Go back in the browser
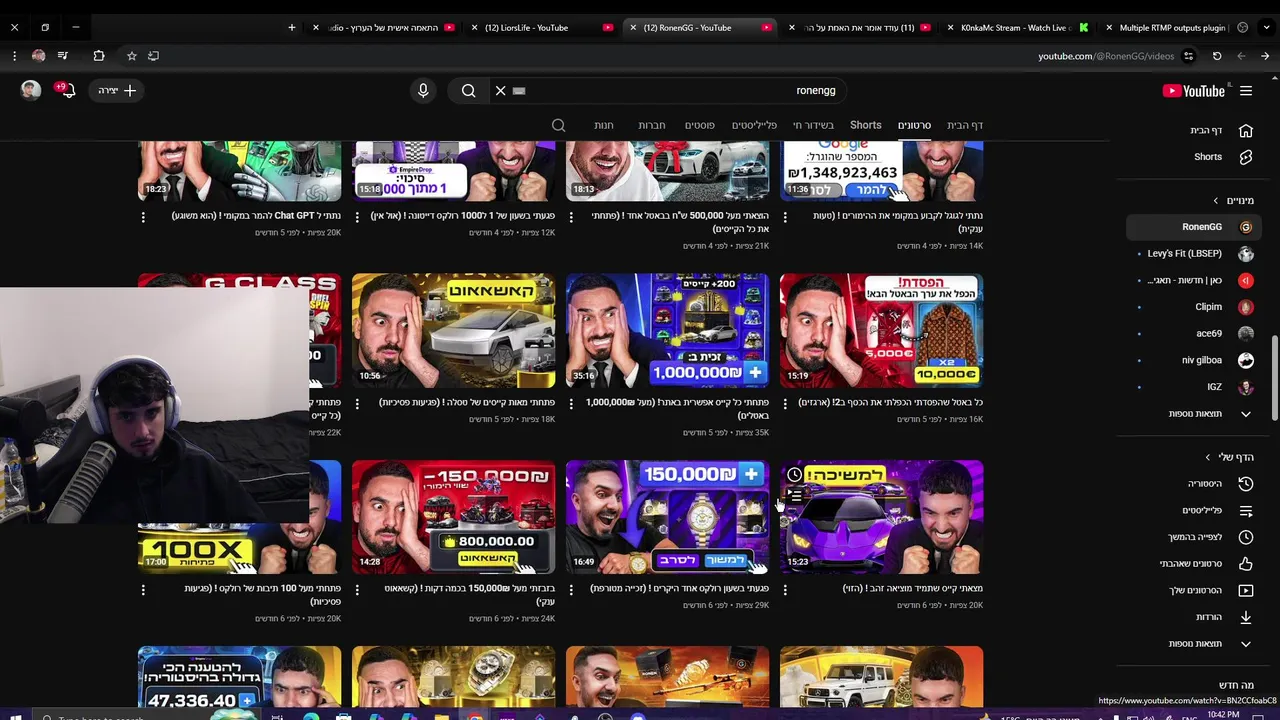The height and width of the screenshot is (720, 1280). pos(1241,56)
